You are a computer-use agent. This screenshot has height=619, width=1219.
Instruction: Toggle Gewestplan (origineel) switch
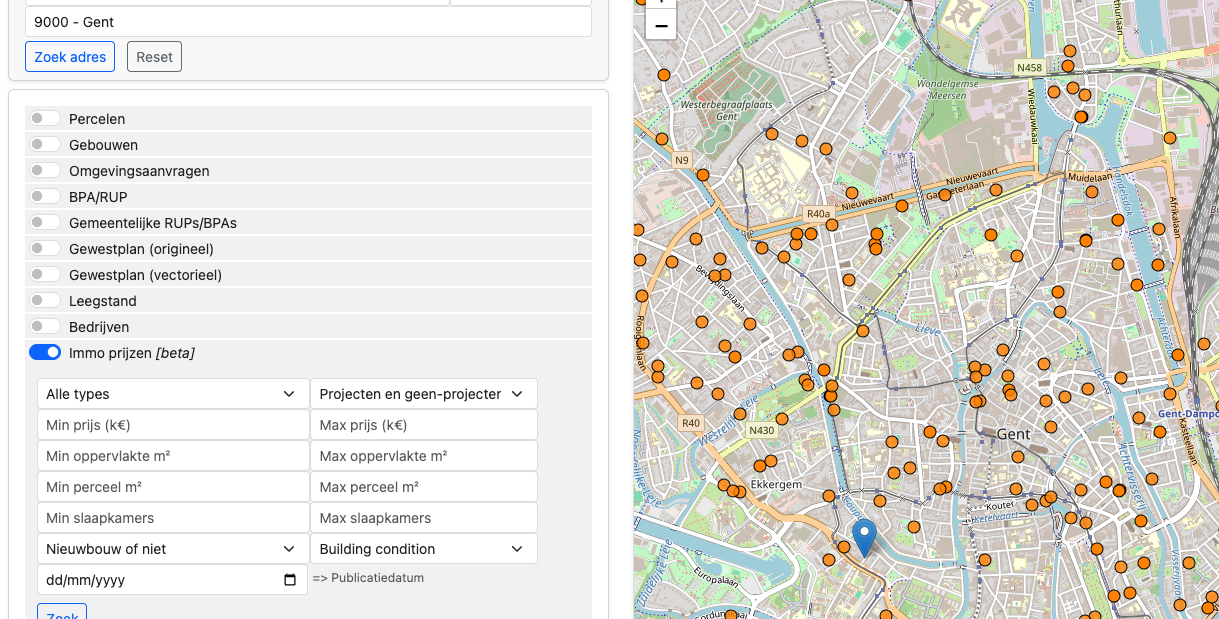[x=45, y=248]
